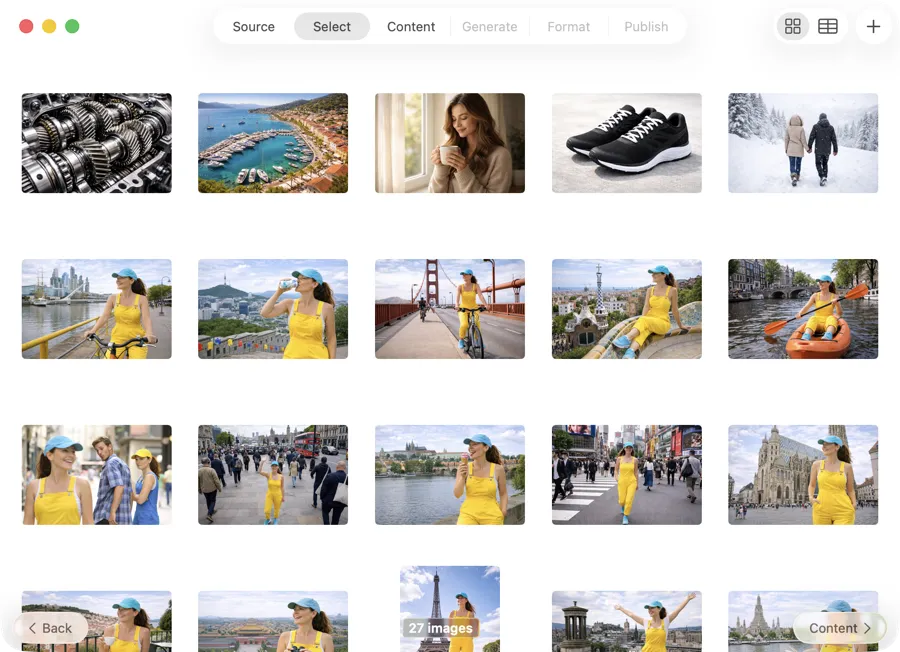Switch to grid view layout
900x652 pixels.
[x=792, y=26]
